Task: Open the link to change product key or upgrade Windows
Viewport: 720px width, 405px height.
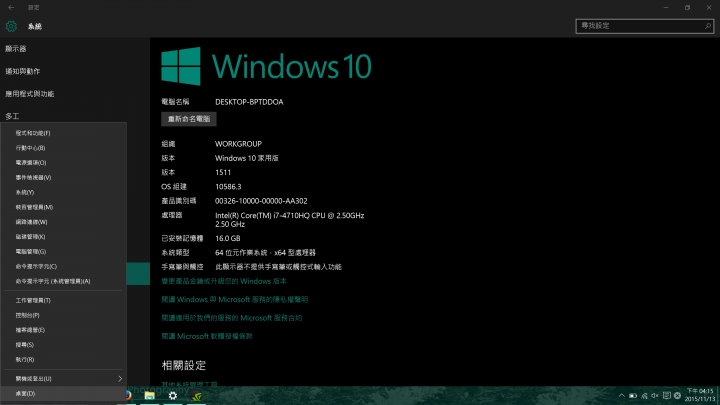Action: (x=224, y=281)
